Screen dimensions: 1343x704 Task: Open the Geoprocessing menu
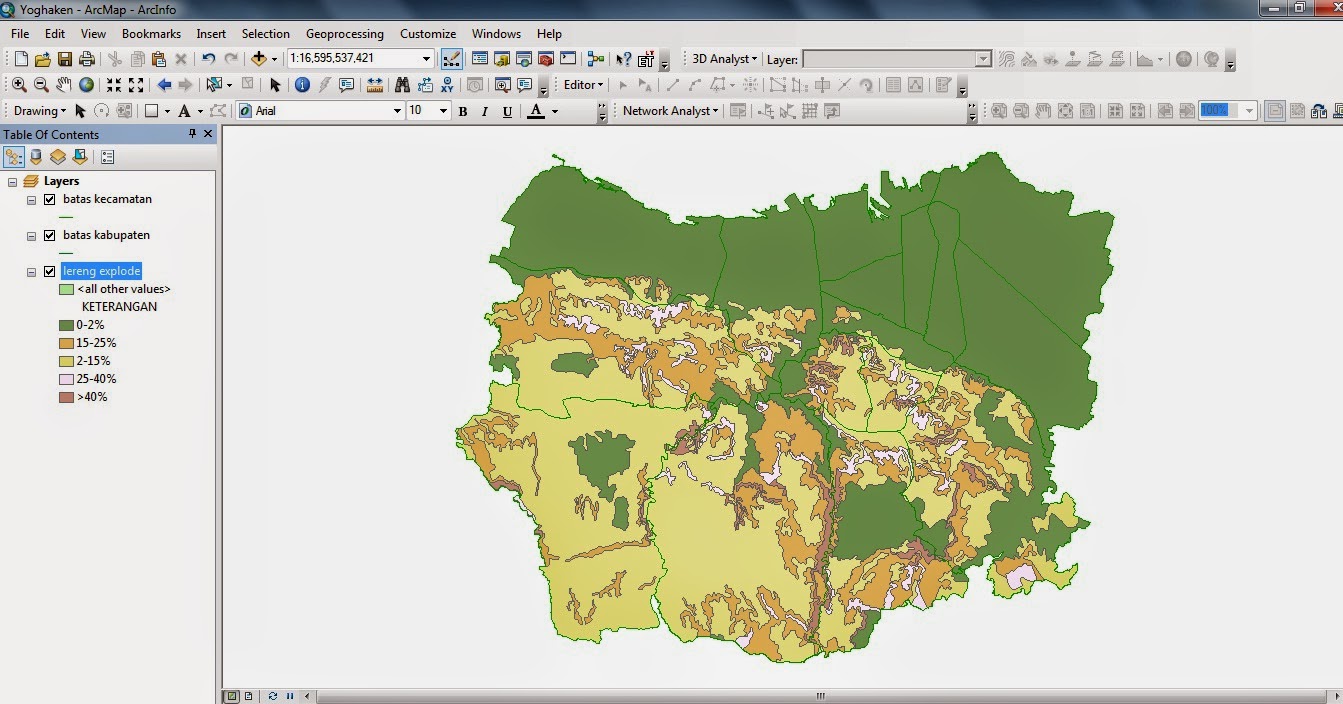[x=344, y=34]
